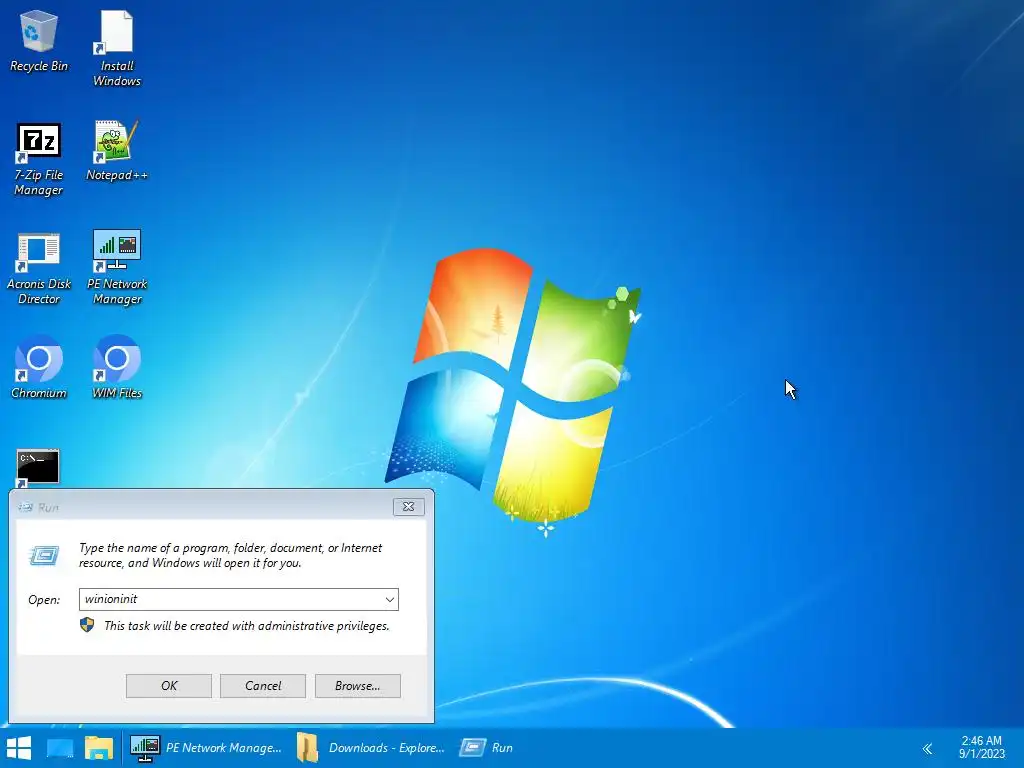The width and height of the screenshot is (1024, 768).
Task: Open the Recycle Bin desktop icon
Action: [39, 40]
